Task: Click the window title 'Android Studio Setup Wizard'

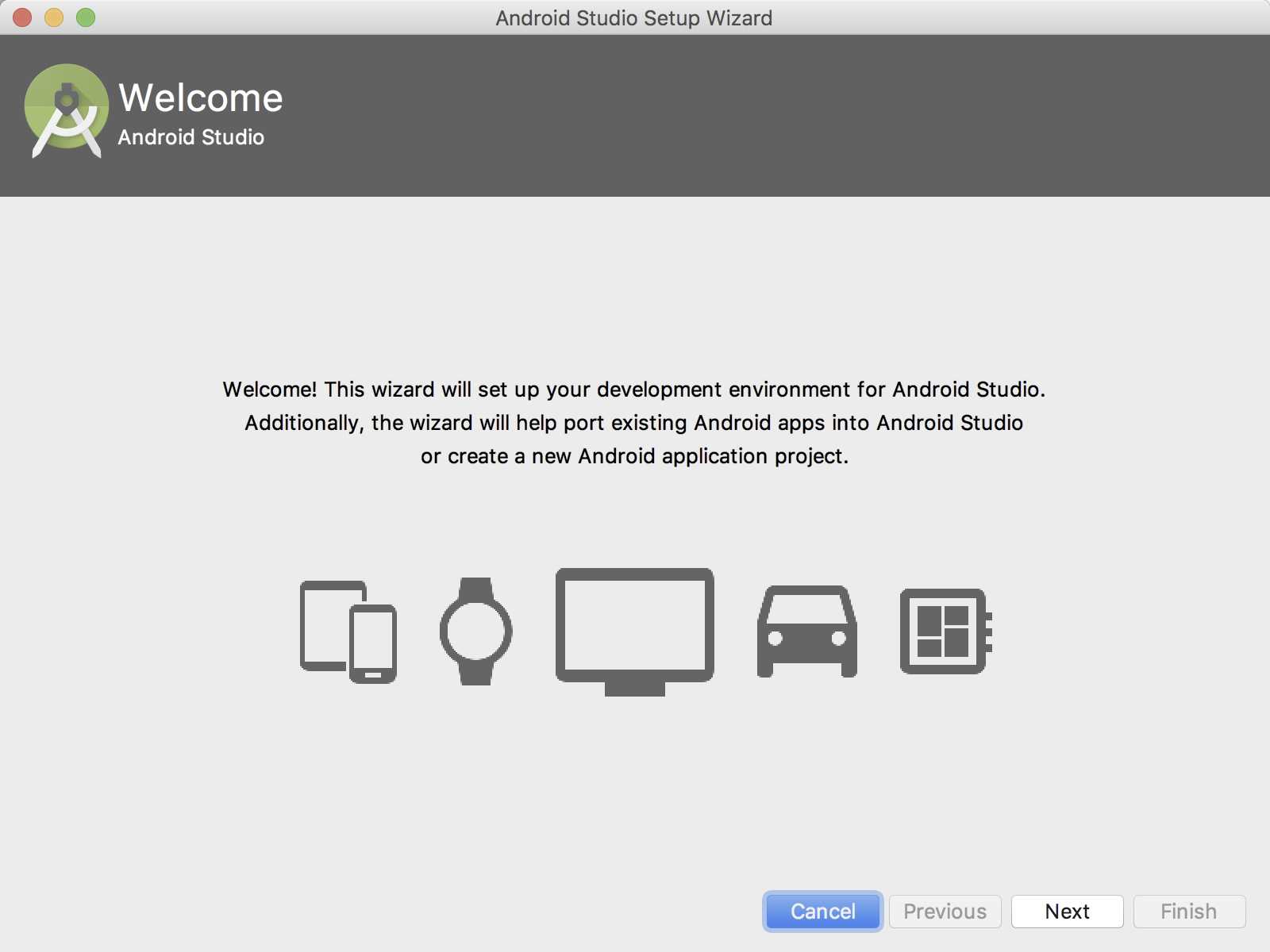Action: (x=634, y=17)
